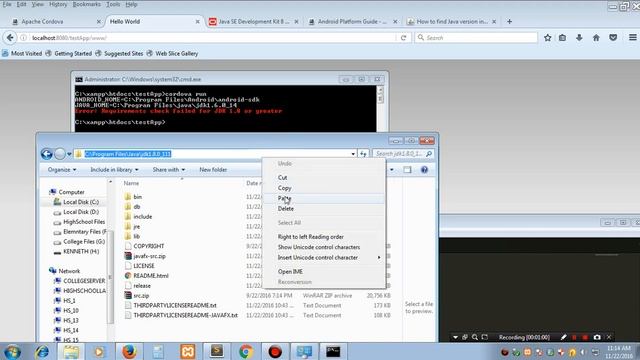Image resolution: width=640 pixels, height=360 pixels.
Task: Select Show Unicode control characters
Action: point(324,247)
